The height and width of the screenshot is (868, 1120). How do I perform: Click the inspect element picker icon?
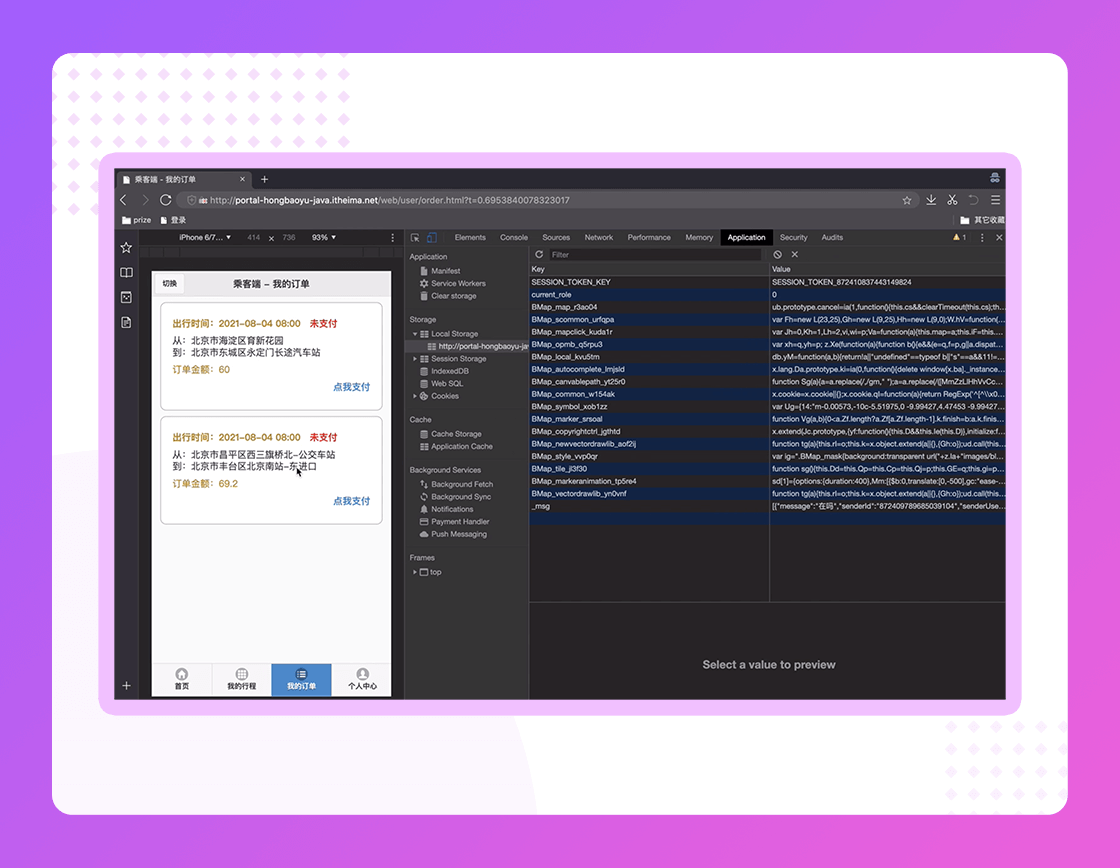tap(415, 238)
